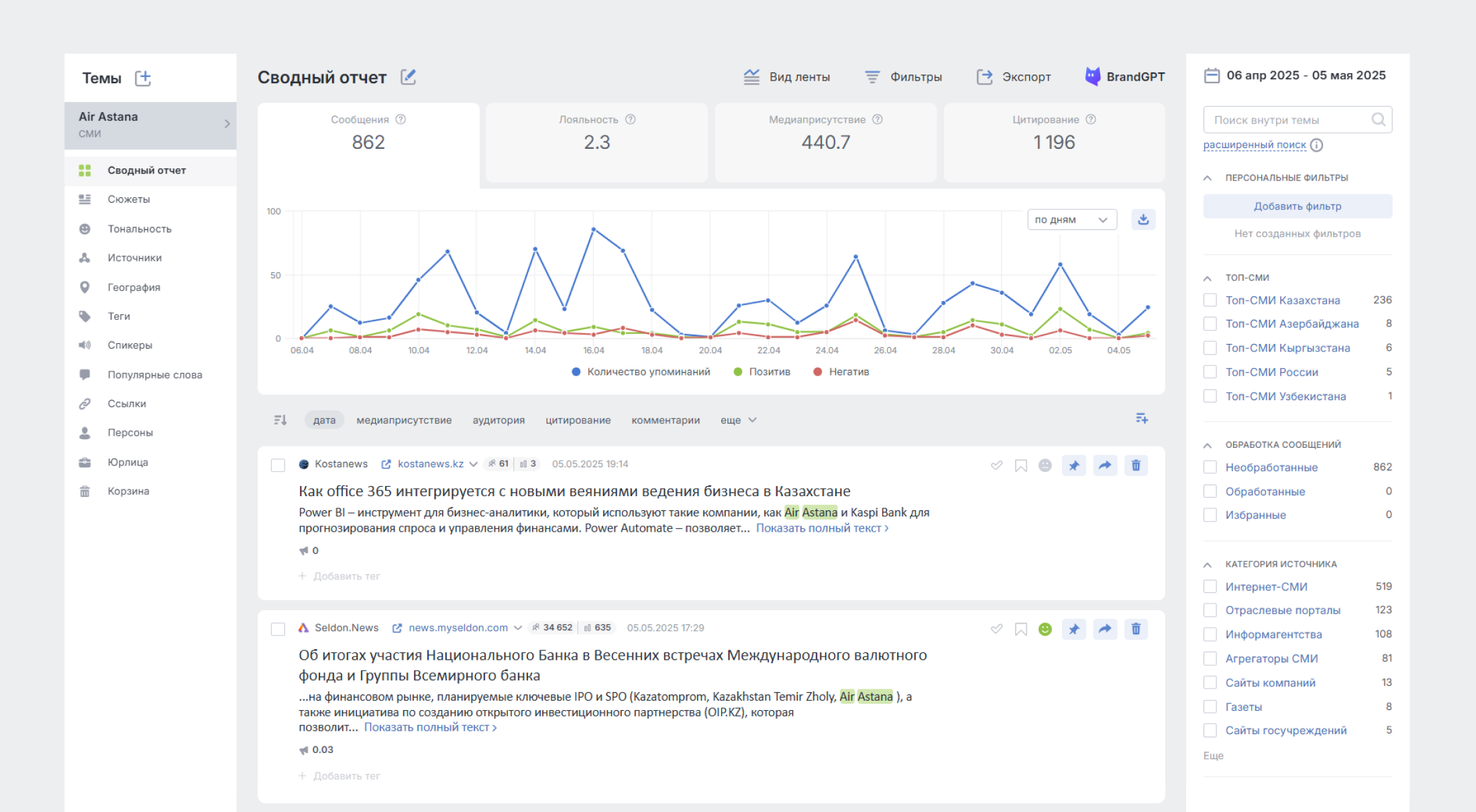This screenshot has width=1476, height=812.
Task: Click the advanced search info icon
Action: (x=1316, y=145)
